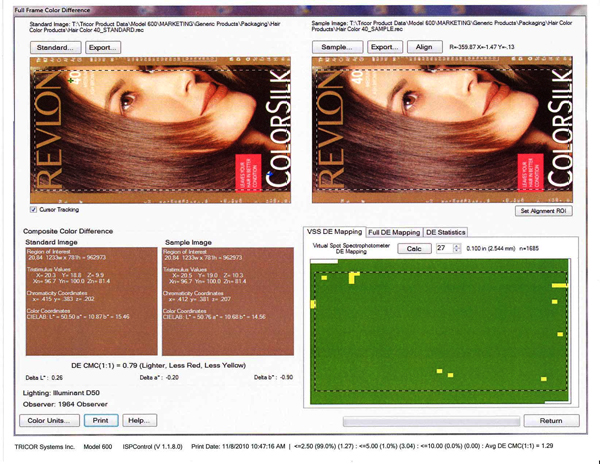The width and height of the screenshot is (600, 464).
Task: Click the 'R=-359.87 X=-1.47 Y=-.13' alignment readout
Action: click(x=482, y=47)
